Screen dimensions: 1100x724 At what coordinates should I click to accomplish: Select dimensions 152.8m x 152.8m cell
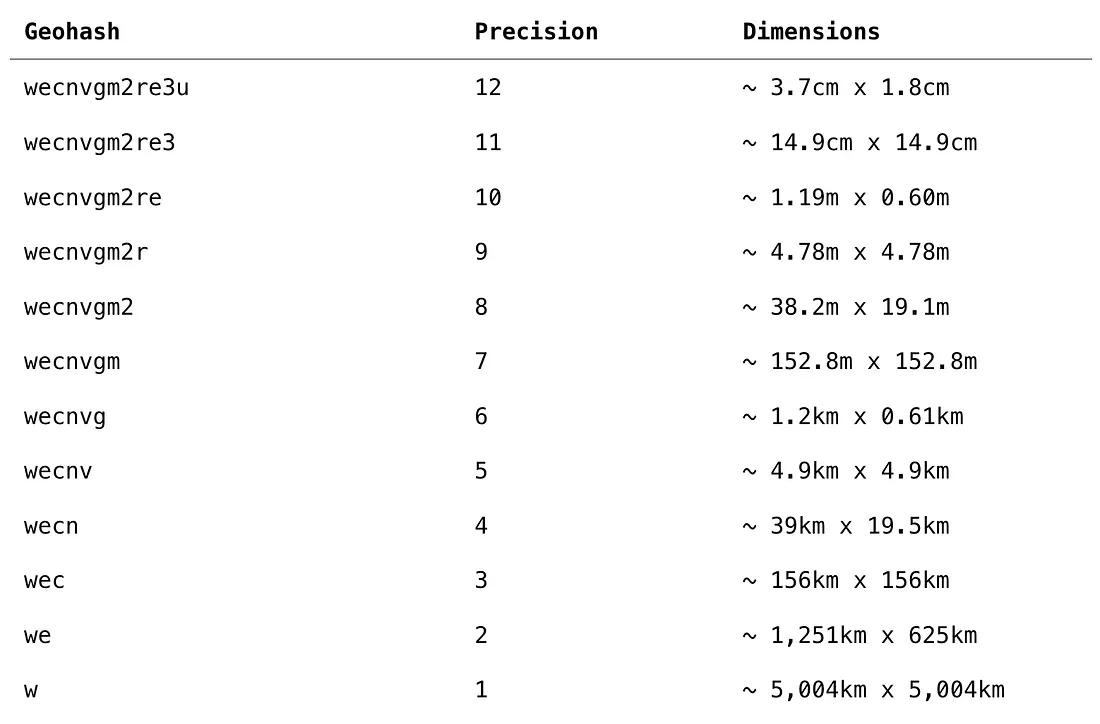click(x=859, y=361)
